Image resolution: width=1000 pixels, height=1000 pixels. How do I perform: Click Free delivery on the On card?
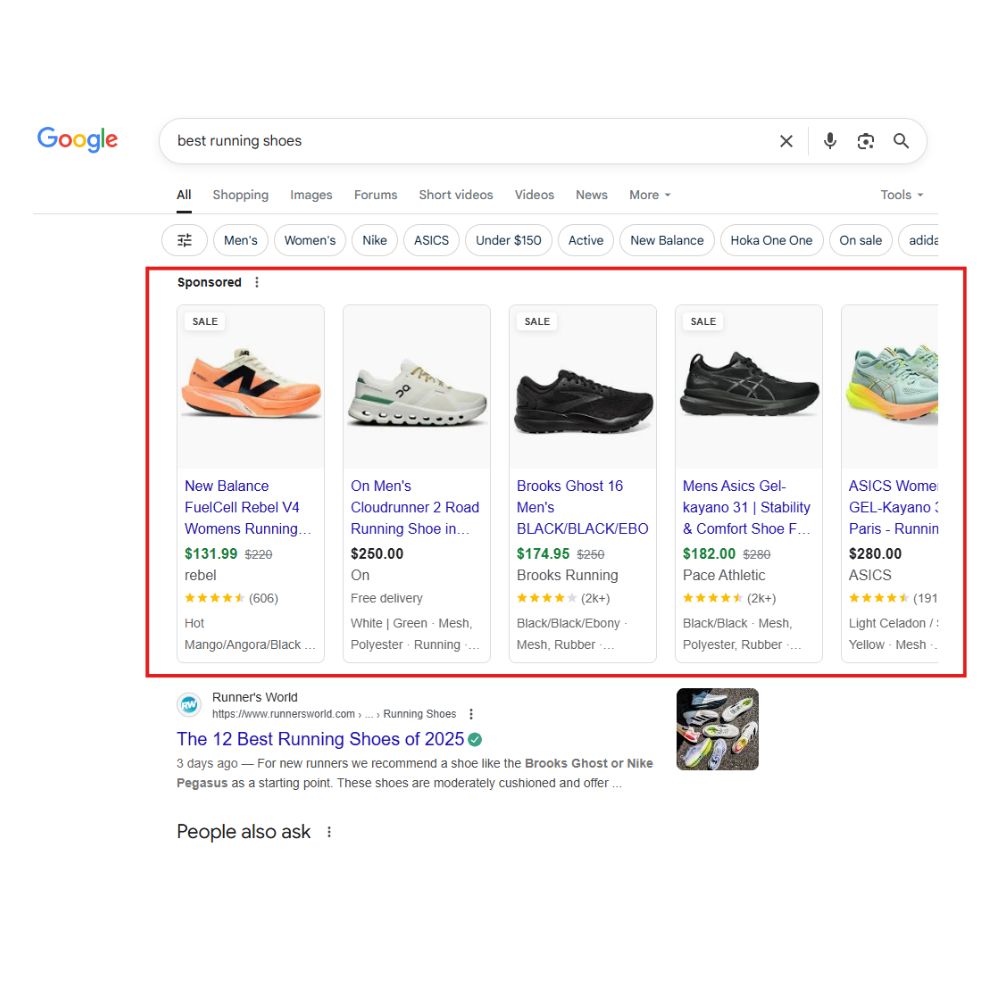tap(386, 598)
